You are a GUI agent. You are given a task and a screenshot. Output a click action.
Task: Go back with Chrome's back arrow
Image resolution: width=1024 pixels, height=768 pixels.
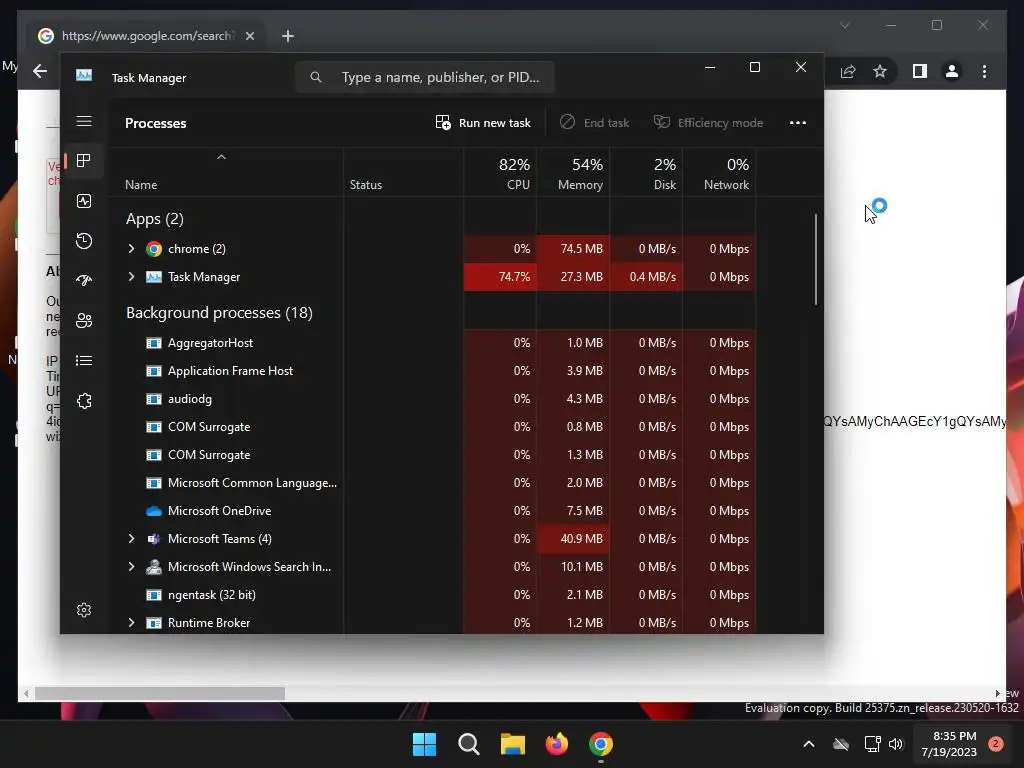coord(40,71)
